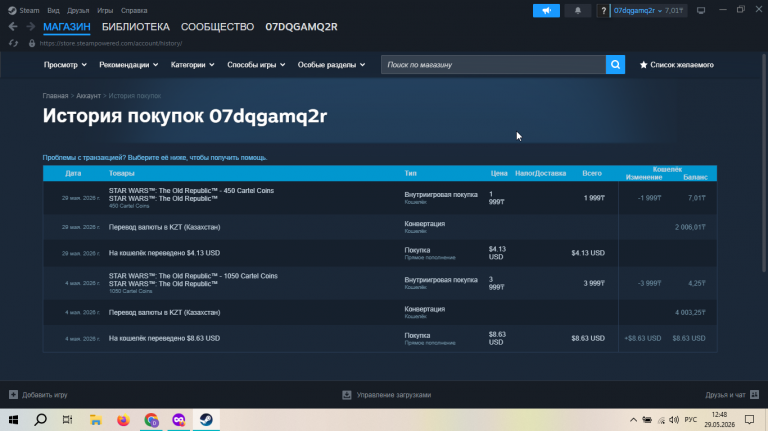The width and height of the screenshot is (768, 431).
Task: Open the Друзья menu
Action: point(78,10)
